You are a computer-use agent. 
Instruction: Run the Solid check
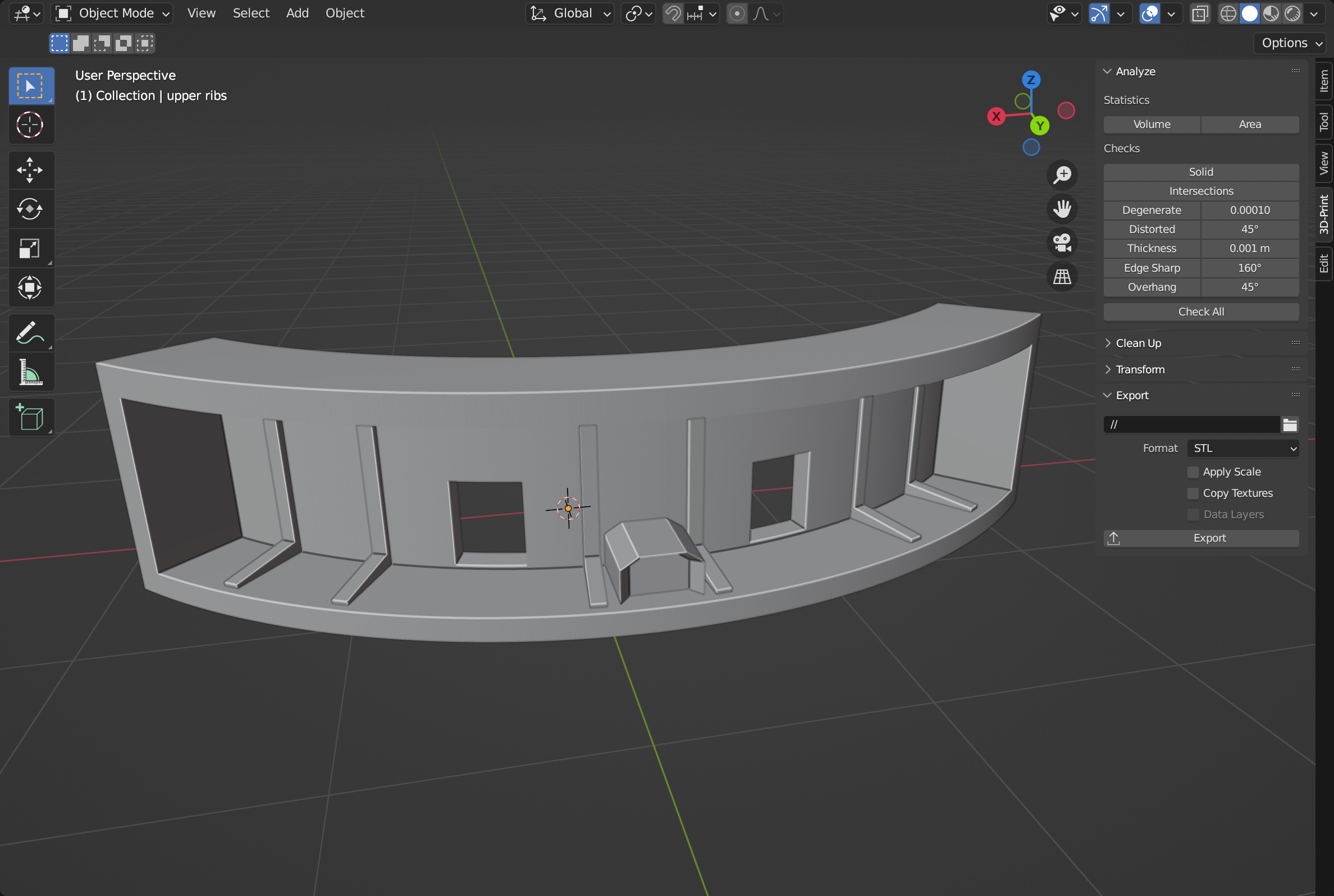point(1201,172)
